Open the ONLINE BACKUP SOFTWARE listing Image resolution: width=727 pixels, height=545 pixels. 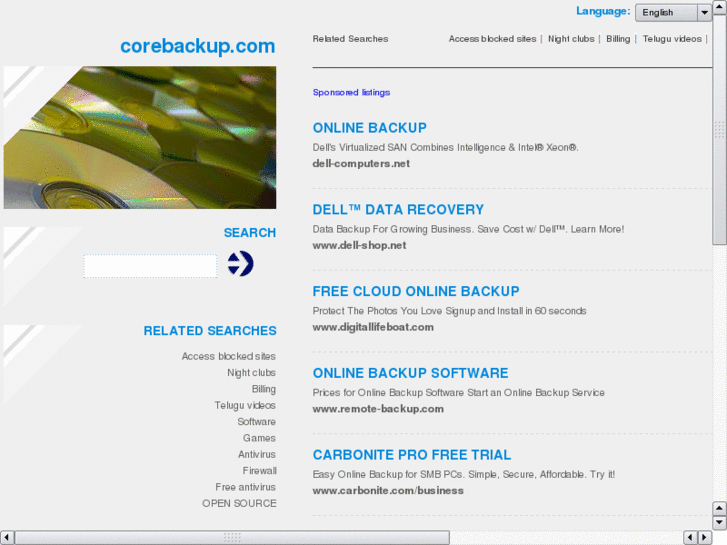(410, 373)
